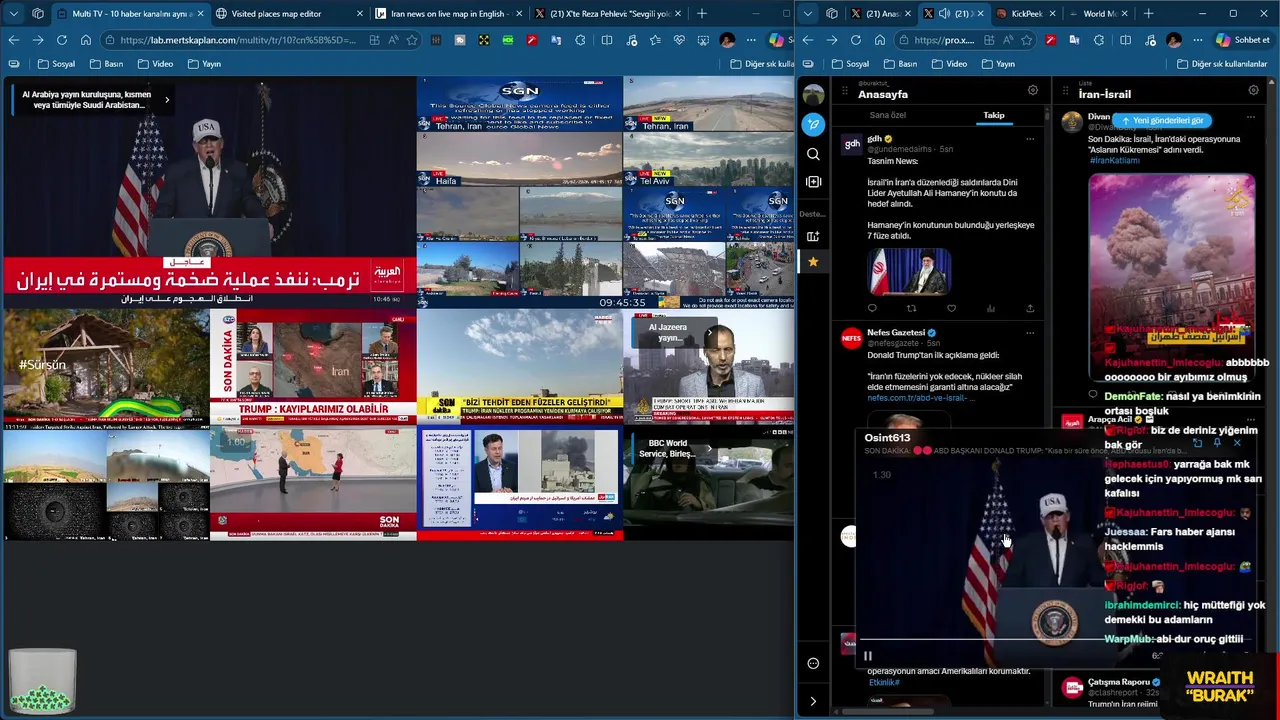Open split screen icon in left browser toolbar
1280x720 pixels.
(x=607, y=40)
